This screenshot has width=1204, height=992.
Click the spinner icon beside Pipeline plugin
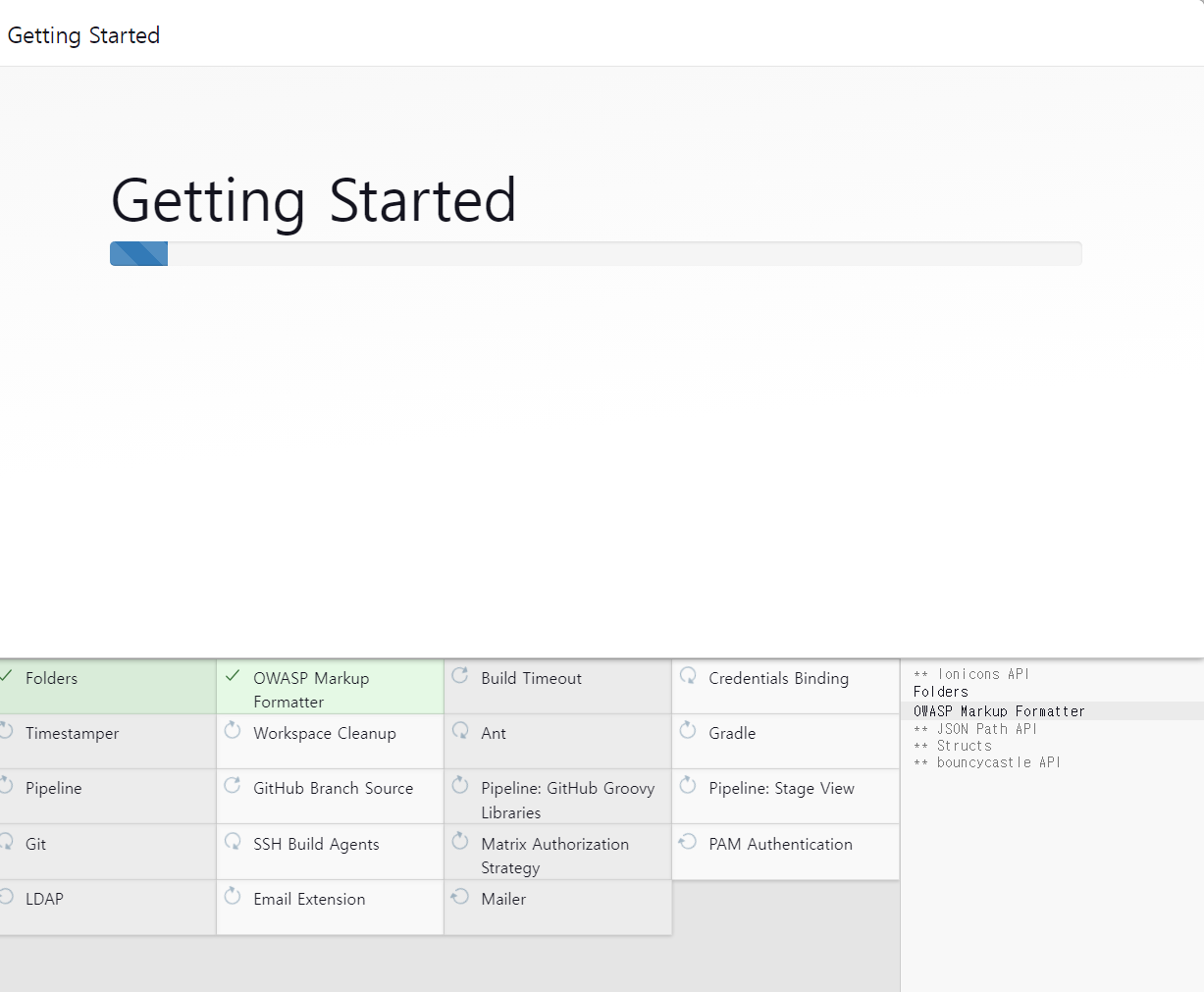[6, 785]
